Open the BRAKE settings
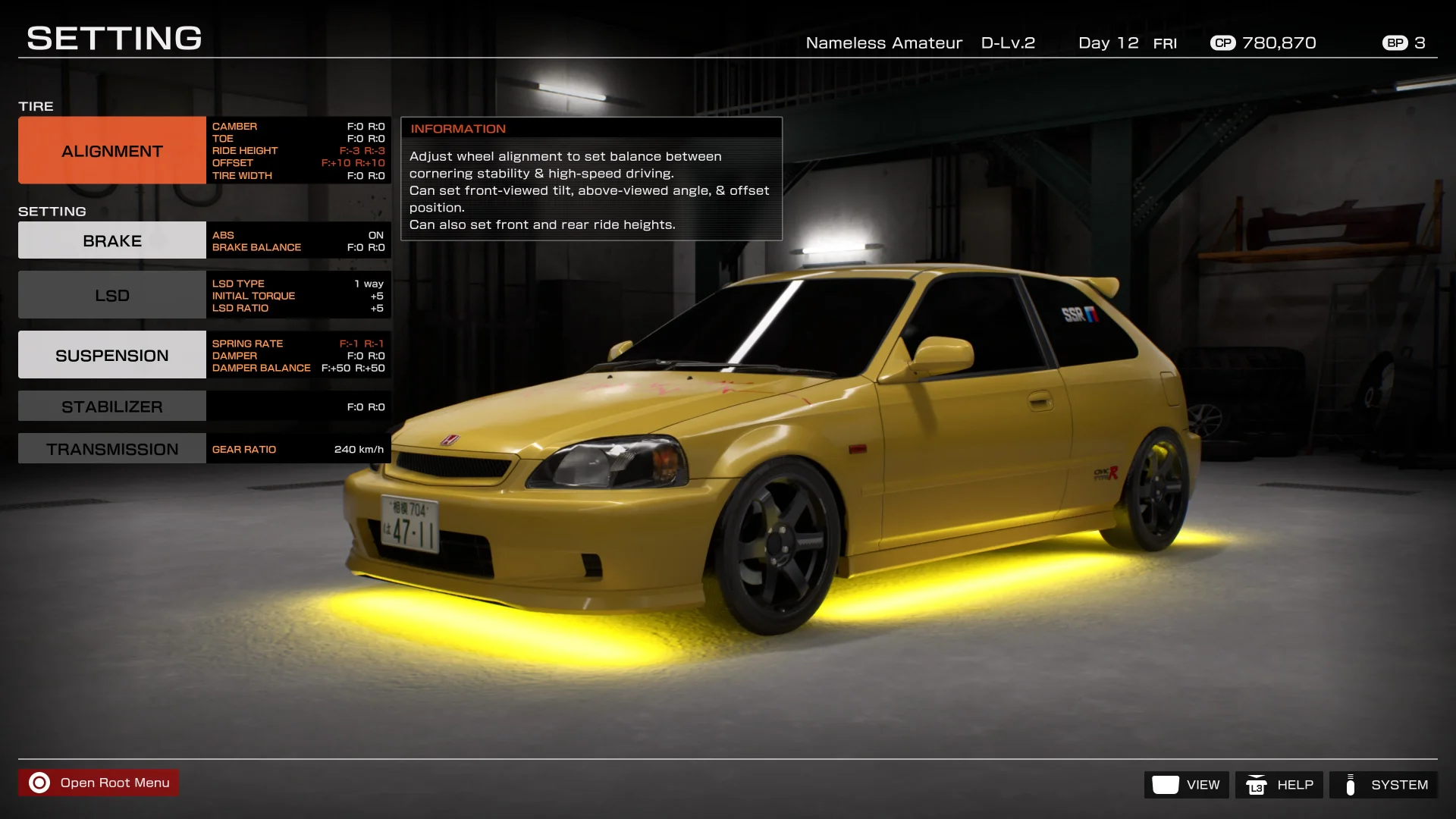The height and width of the screenshot is (819, 1456). [112, 240]
